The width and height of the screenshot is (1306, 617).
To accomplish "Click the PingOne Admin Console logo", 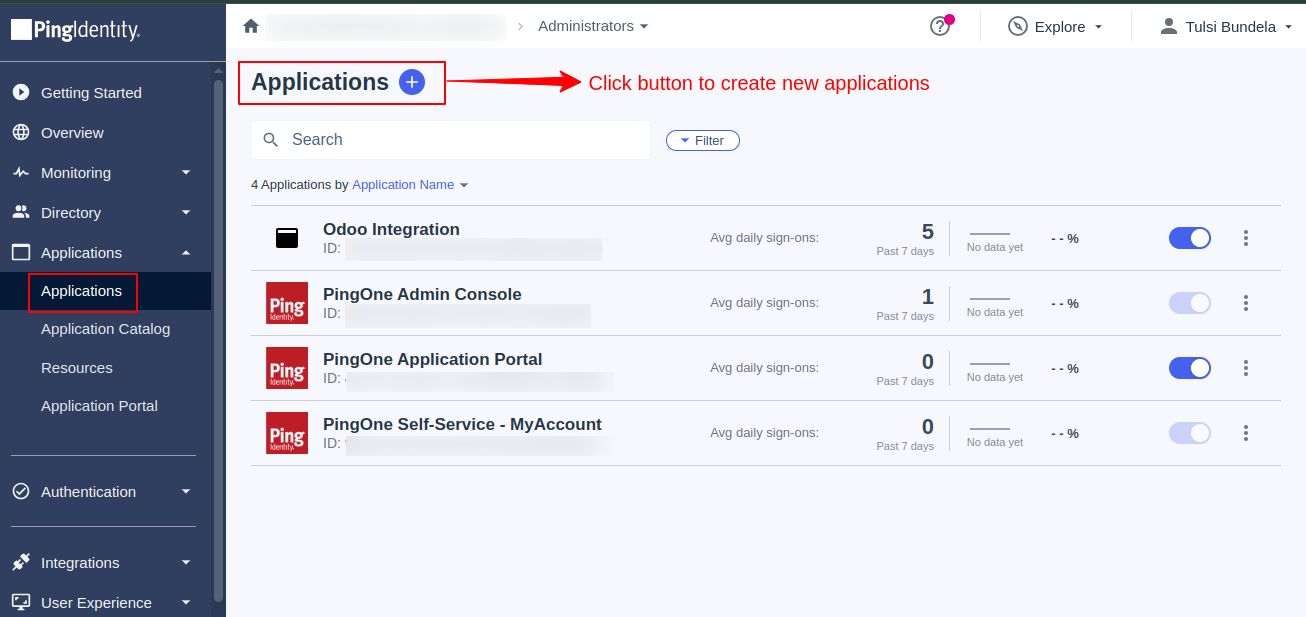I will tap(287, 303).
